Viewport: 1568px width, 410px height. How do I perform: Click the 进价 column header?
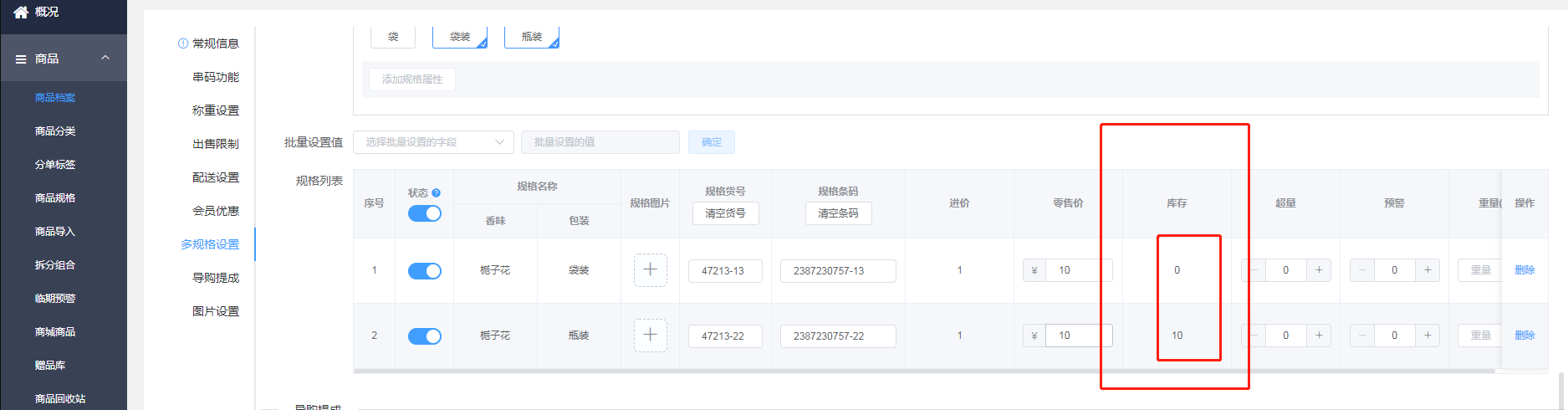point(959,203)
